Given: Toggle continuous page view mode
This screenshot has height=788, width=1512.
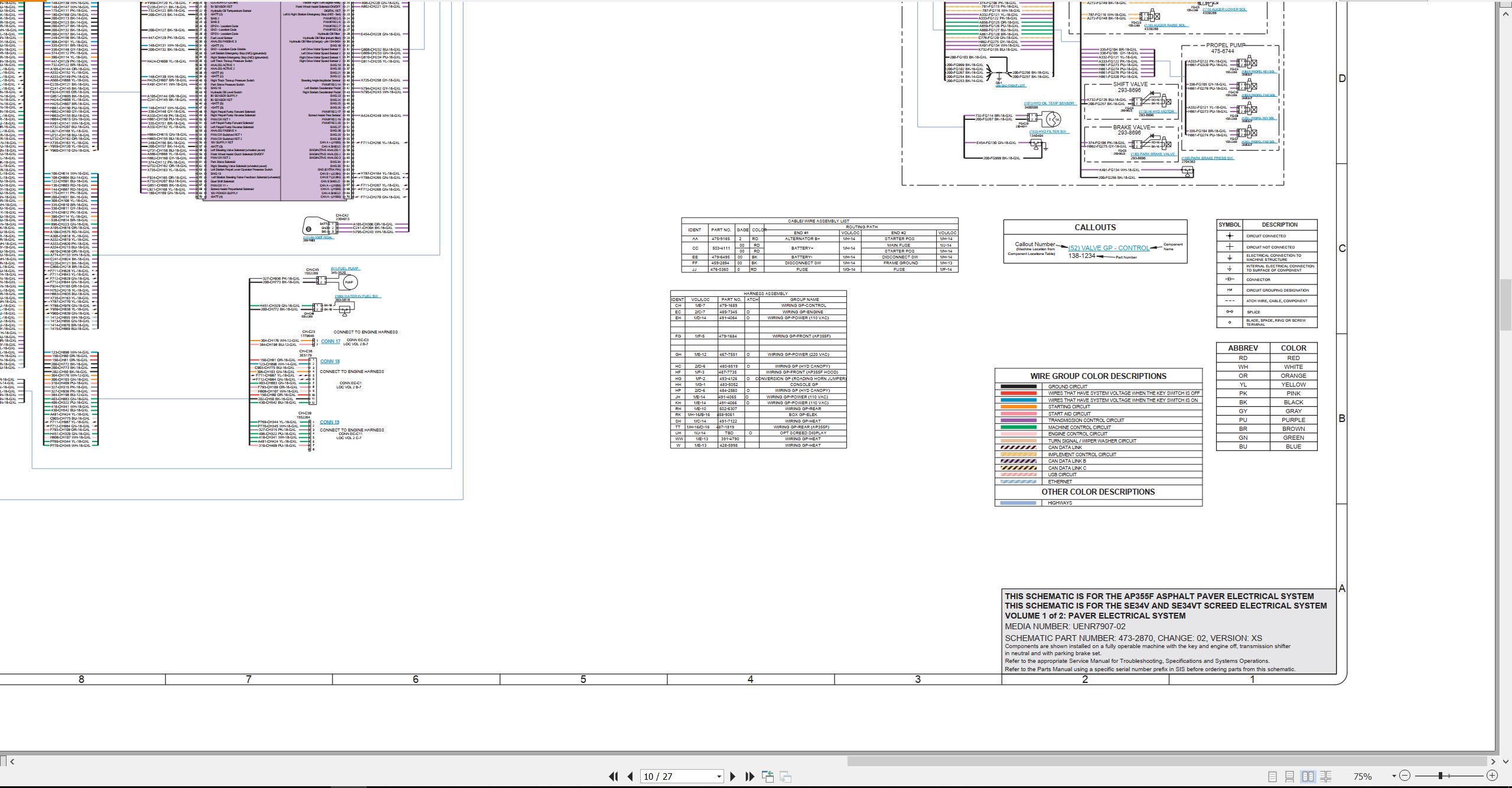Looking at the screenshot, I should [1290, 776].
